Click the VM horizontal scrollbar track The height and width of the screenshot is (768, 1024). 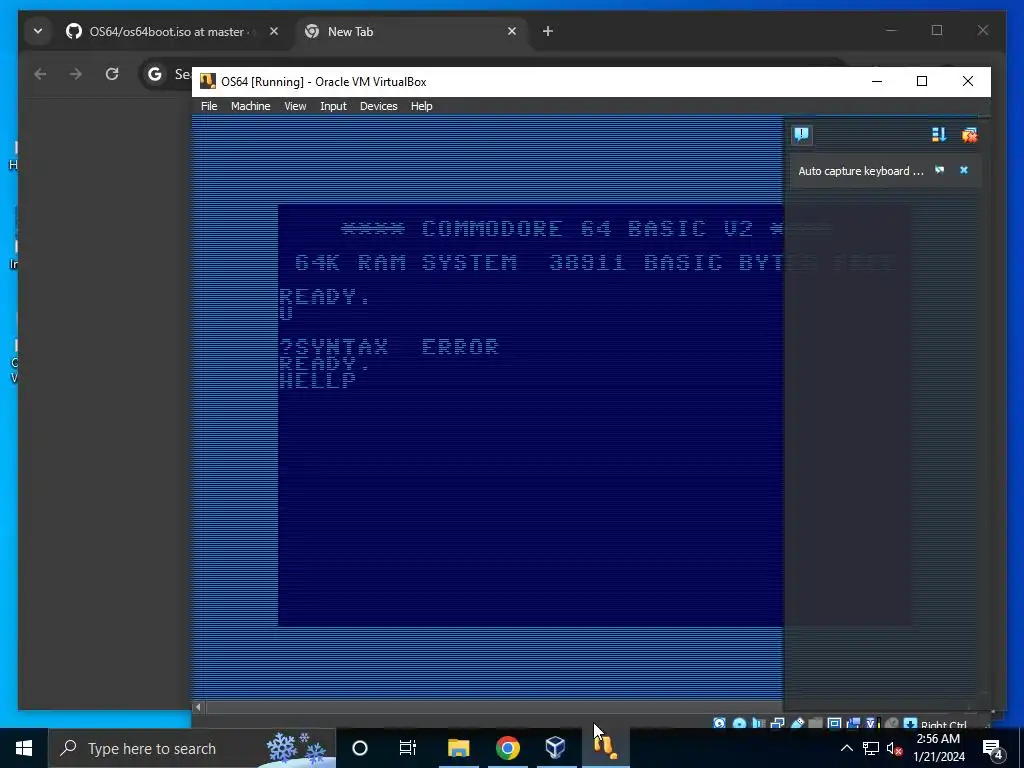point(494,707)
